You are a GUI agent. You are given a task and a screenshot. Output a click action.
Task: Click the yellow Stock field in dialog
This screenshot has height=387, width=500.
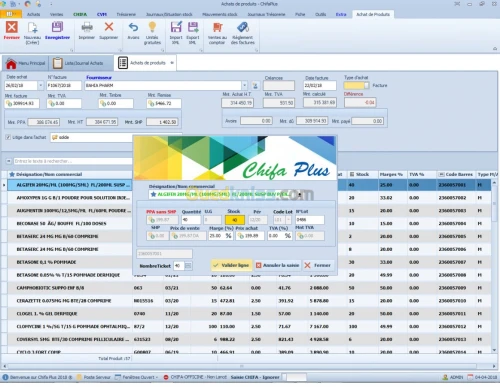pos(235,220)
